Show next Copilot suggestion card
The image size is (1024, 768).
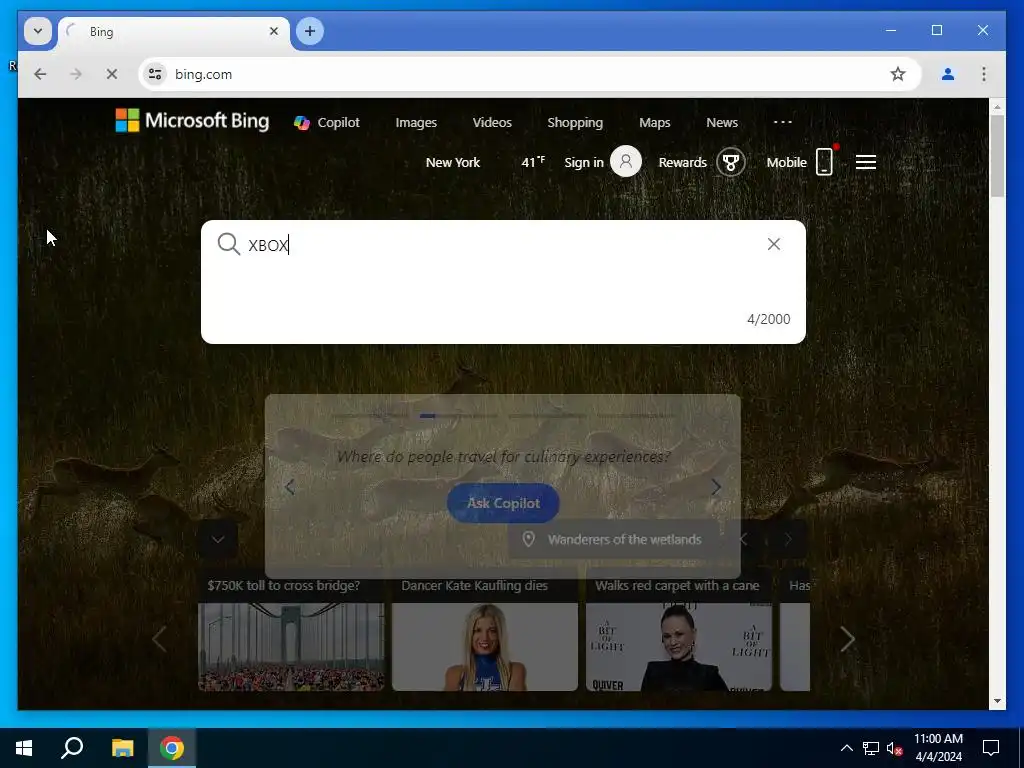tap(716, 487)
